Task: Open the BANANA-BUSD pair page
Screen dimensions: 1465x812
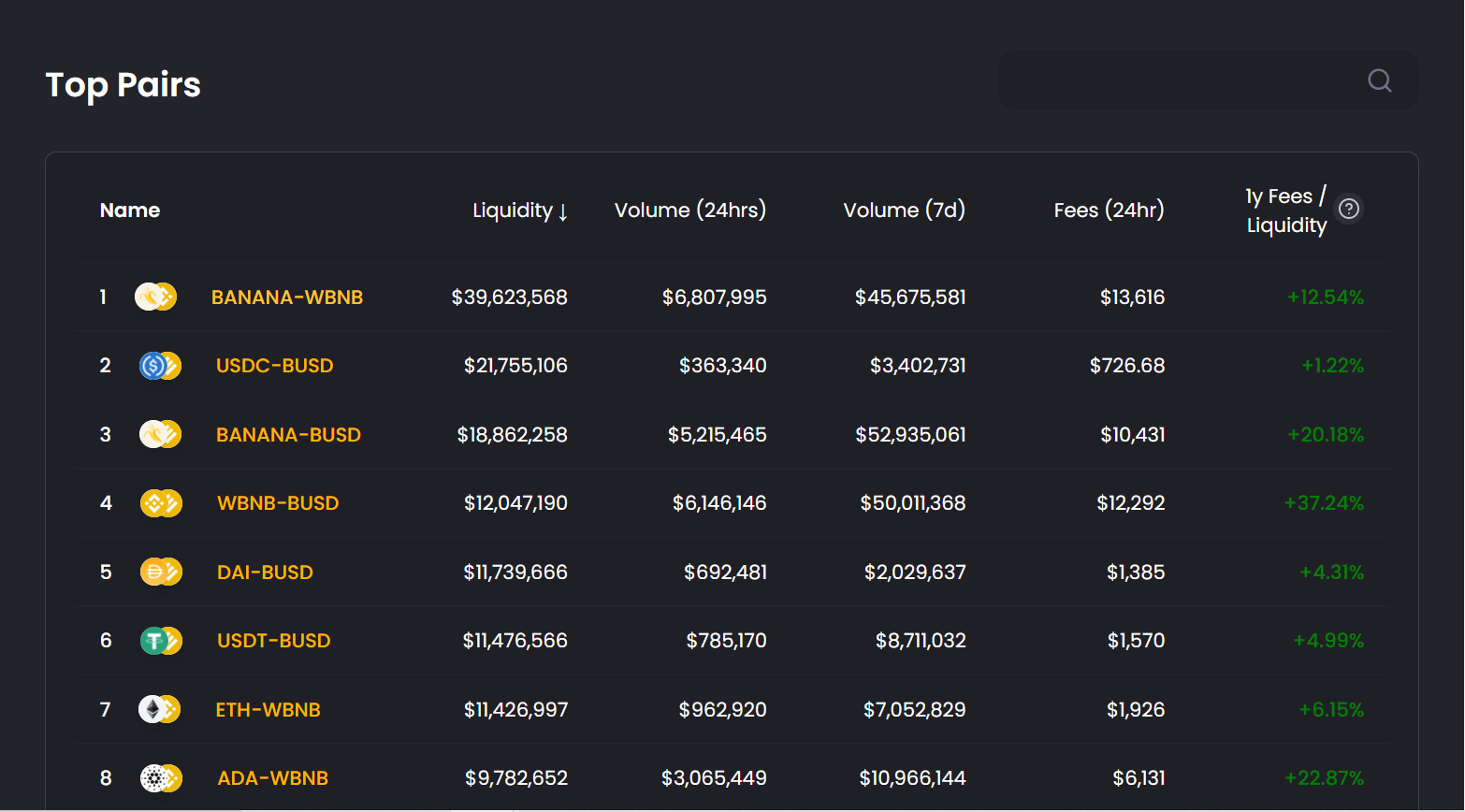Action: pyautogui.click(x=288, y=435)
